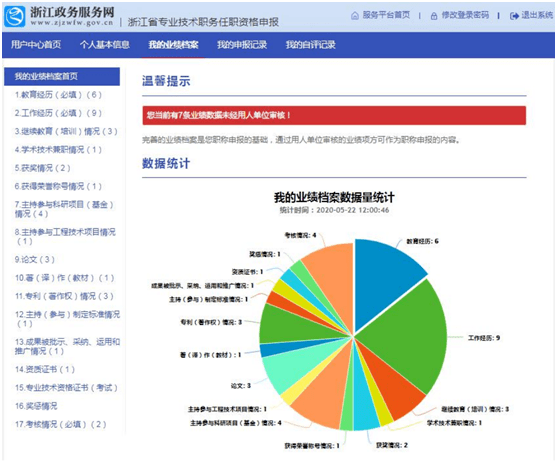Click the red unreviewed-data warning banner

point(334,115)
